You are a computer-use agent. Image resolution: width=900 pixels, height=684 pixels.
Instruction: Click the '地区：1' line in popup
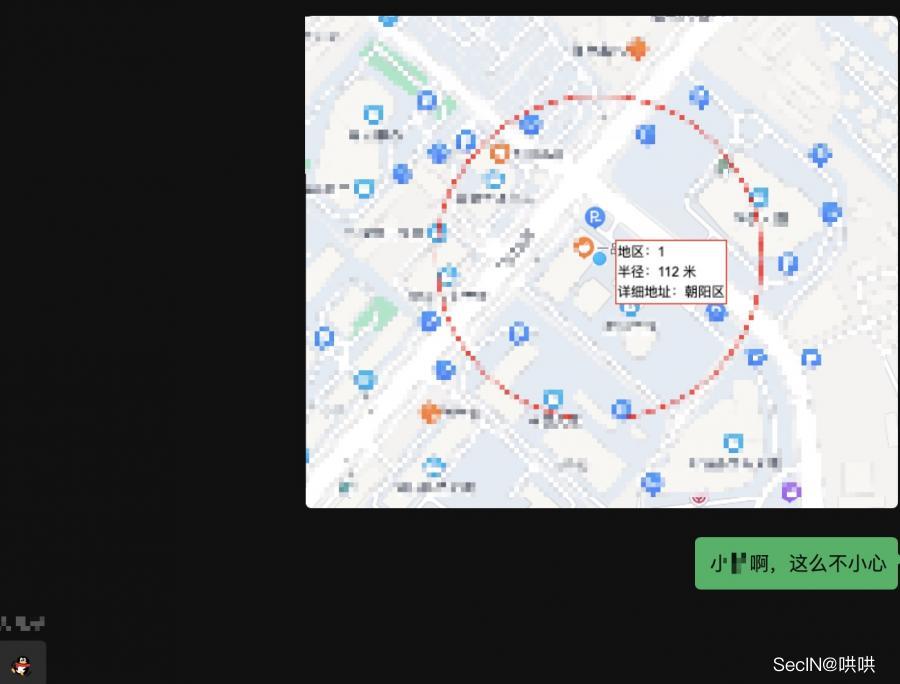click(x=641, y=251)
